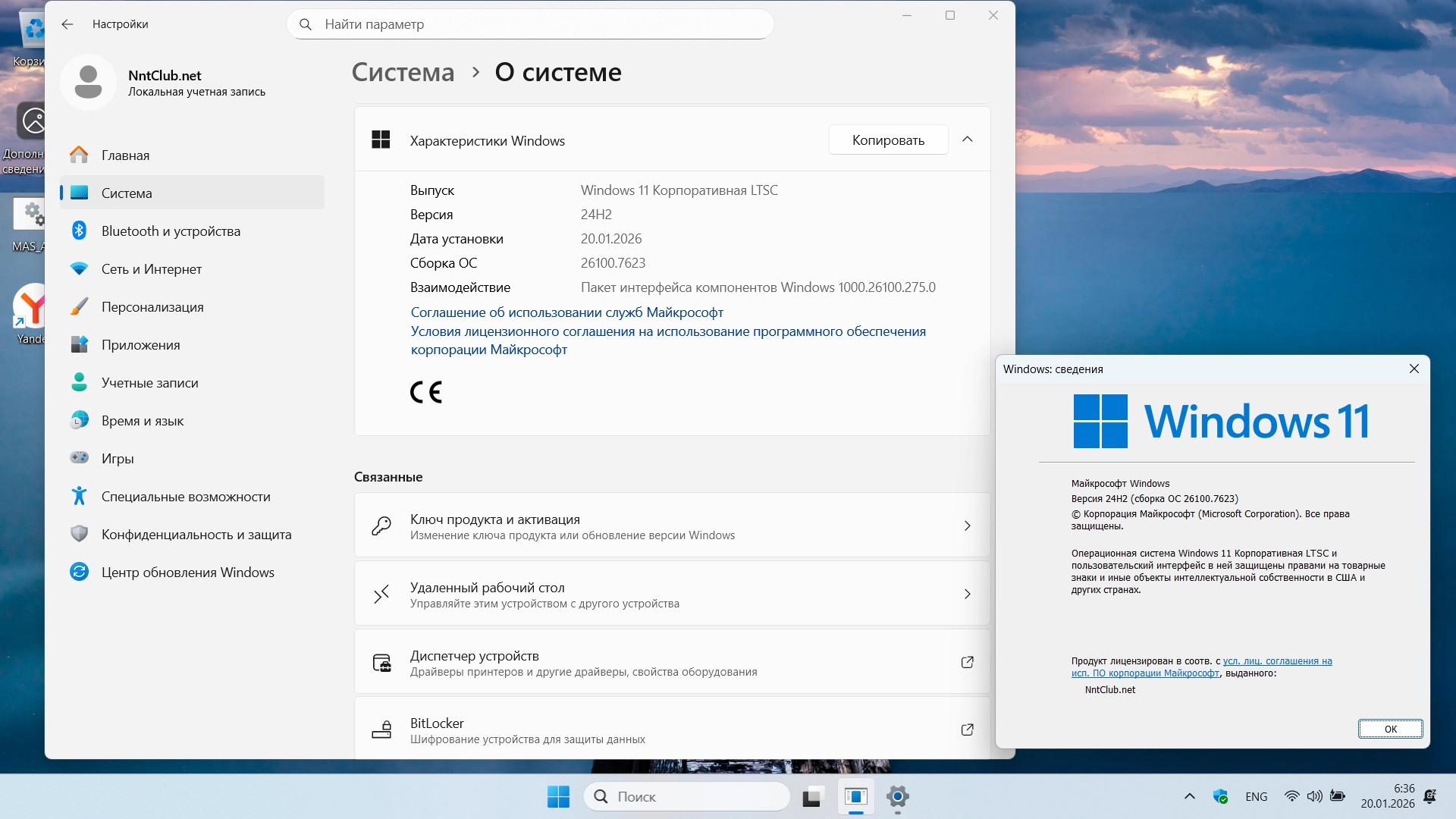The height and width of the screenshot is (819, 1456).
Task: Open Соглашение об использовании служб Майкрософт link
Action: point(566,312)
